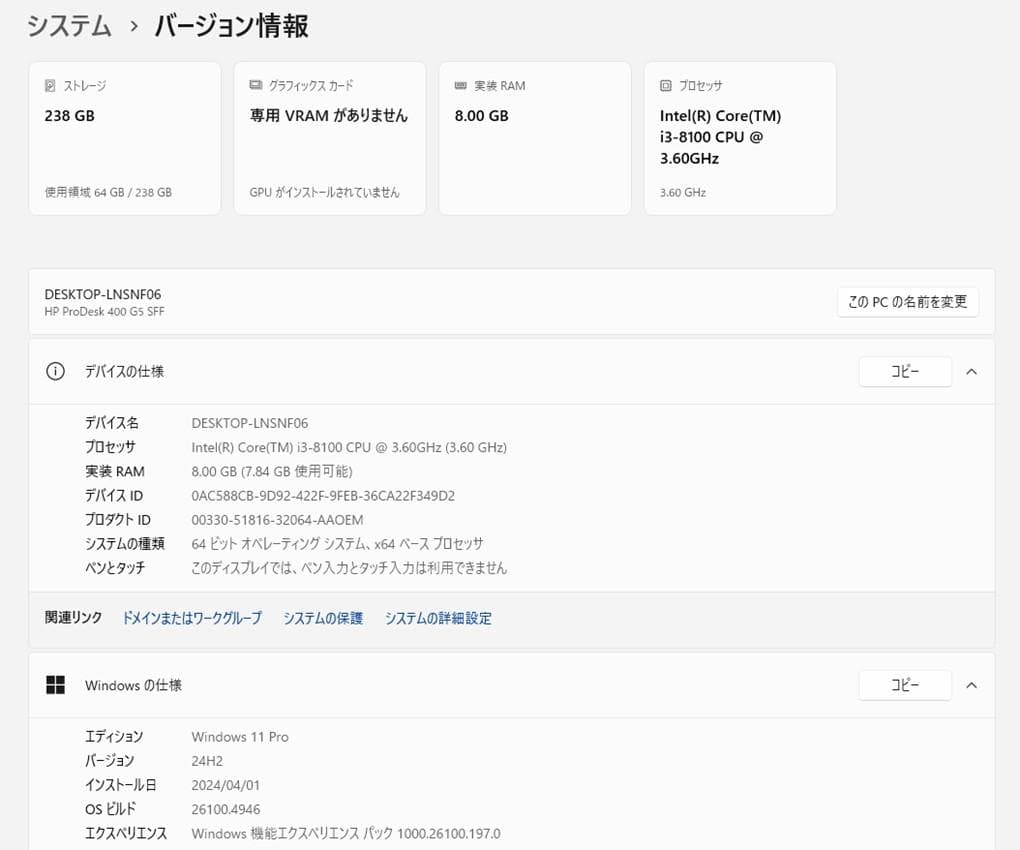Click the processor icon on プロセッサ card
The image size is (1020, 850).
[x=665, y=86]
